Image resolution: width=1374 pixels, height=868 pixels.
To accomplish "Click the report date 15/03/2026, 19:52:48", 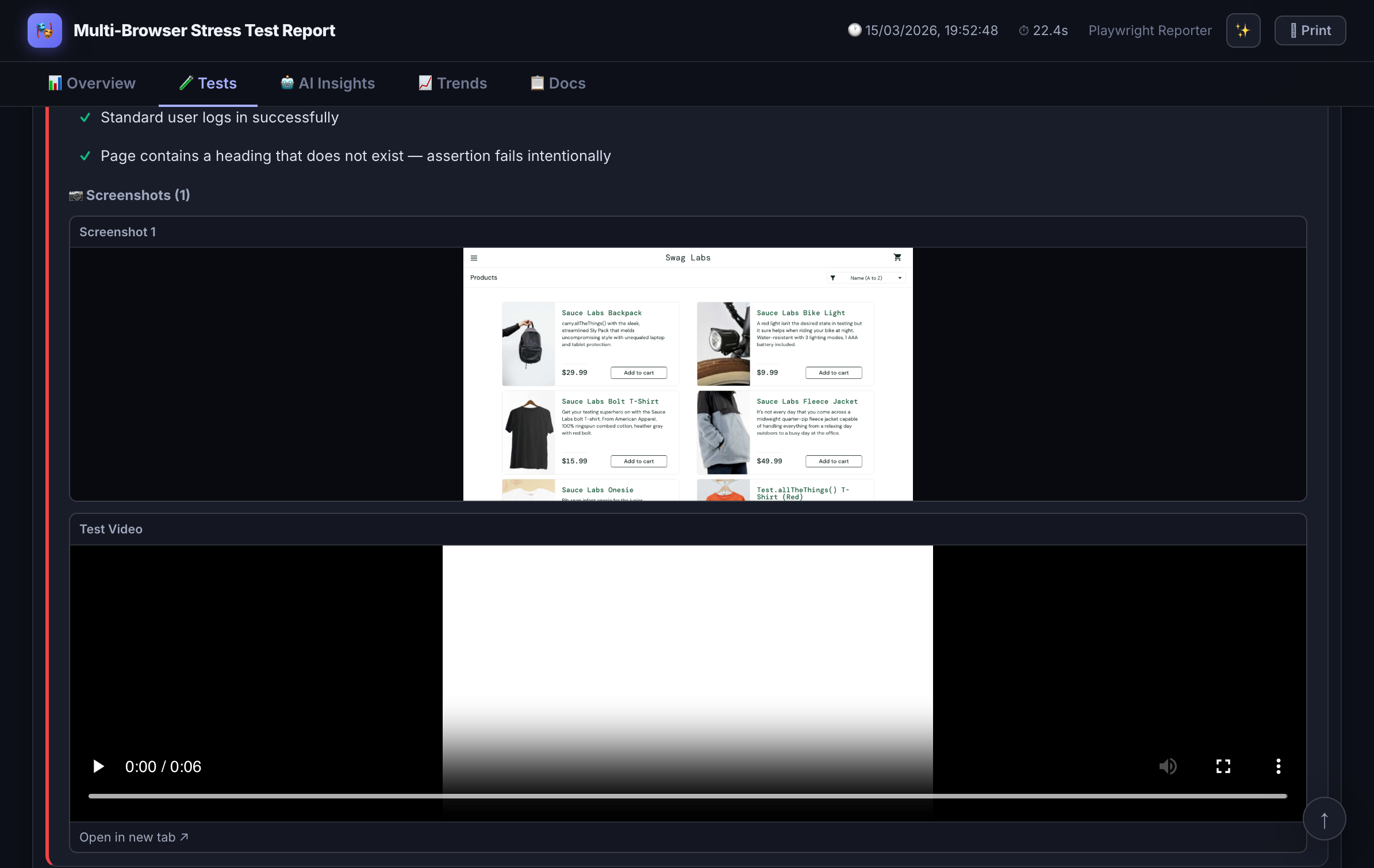I will pyautogui.click(x=931, y=30).
